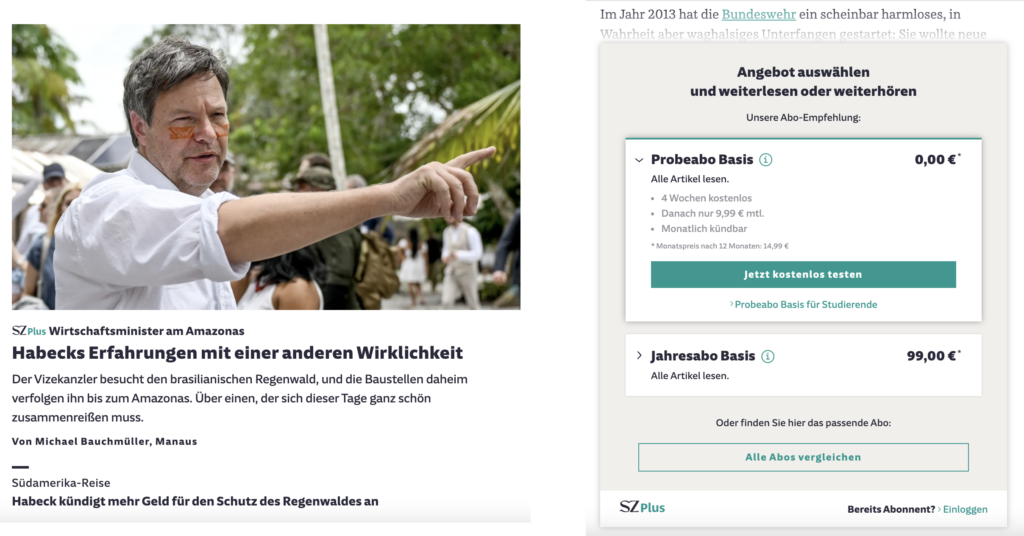Click Wirtschaftsminister am Amazonas kicker text
The image size is (1024, 536).
tap(146, 331)
